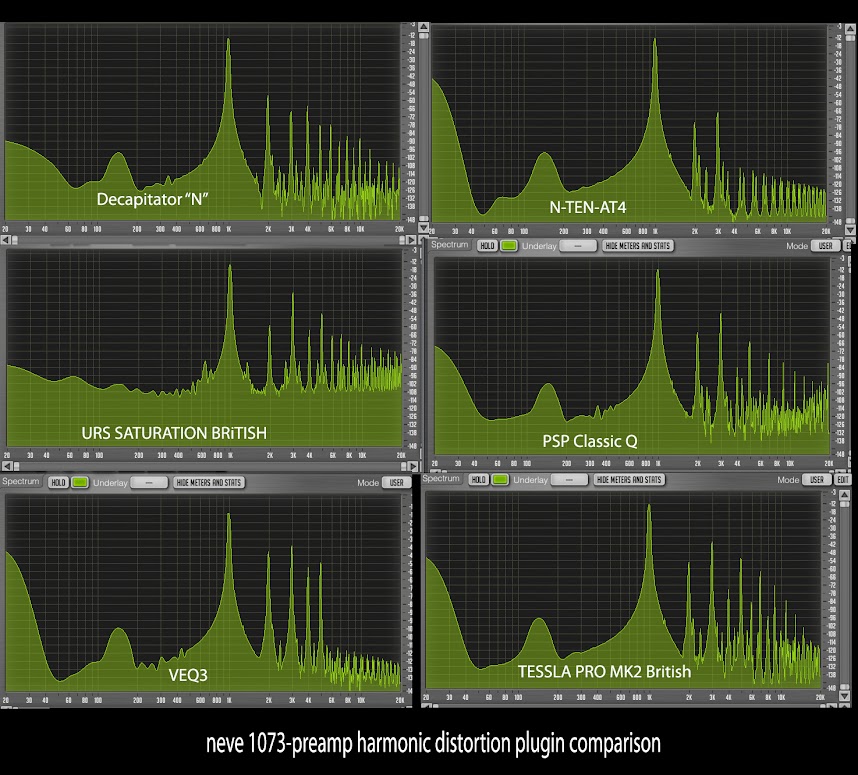Toggle HOLD in VEQ3 analyzer toolbar
Screen dimensions: 858x775
tap(58, 482)
